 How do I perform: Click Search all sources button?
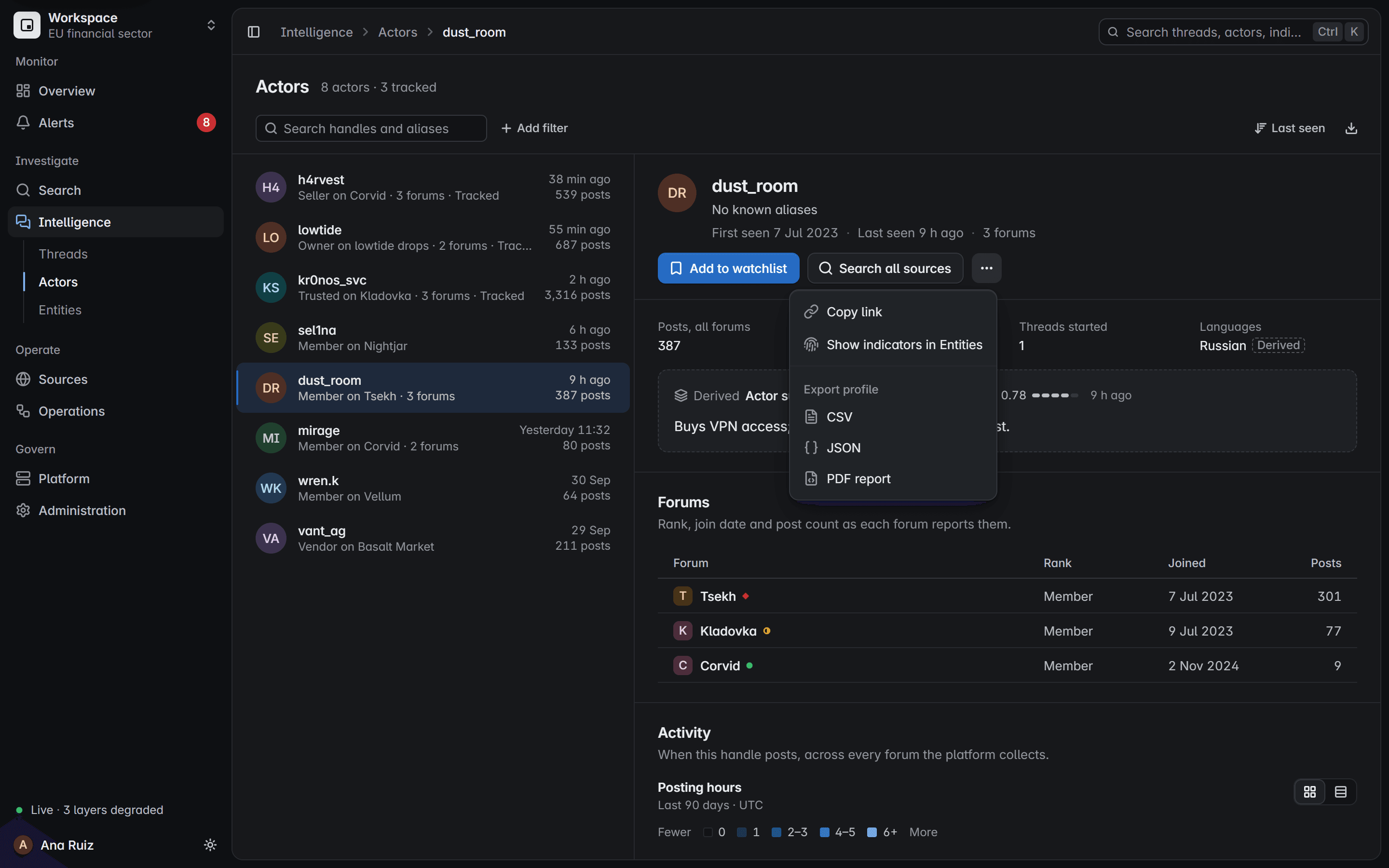[x=885, y=268]
